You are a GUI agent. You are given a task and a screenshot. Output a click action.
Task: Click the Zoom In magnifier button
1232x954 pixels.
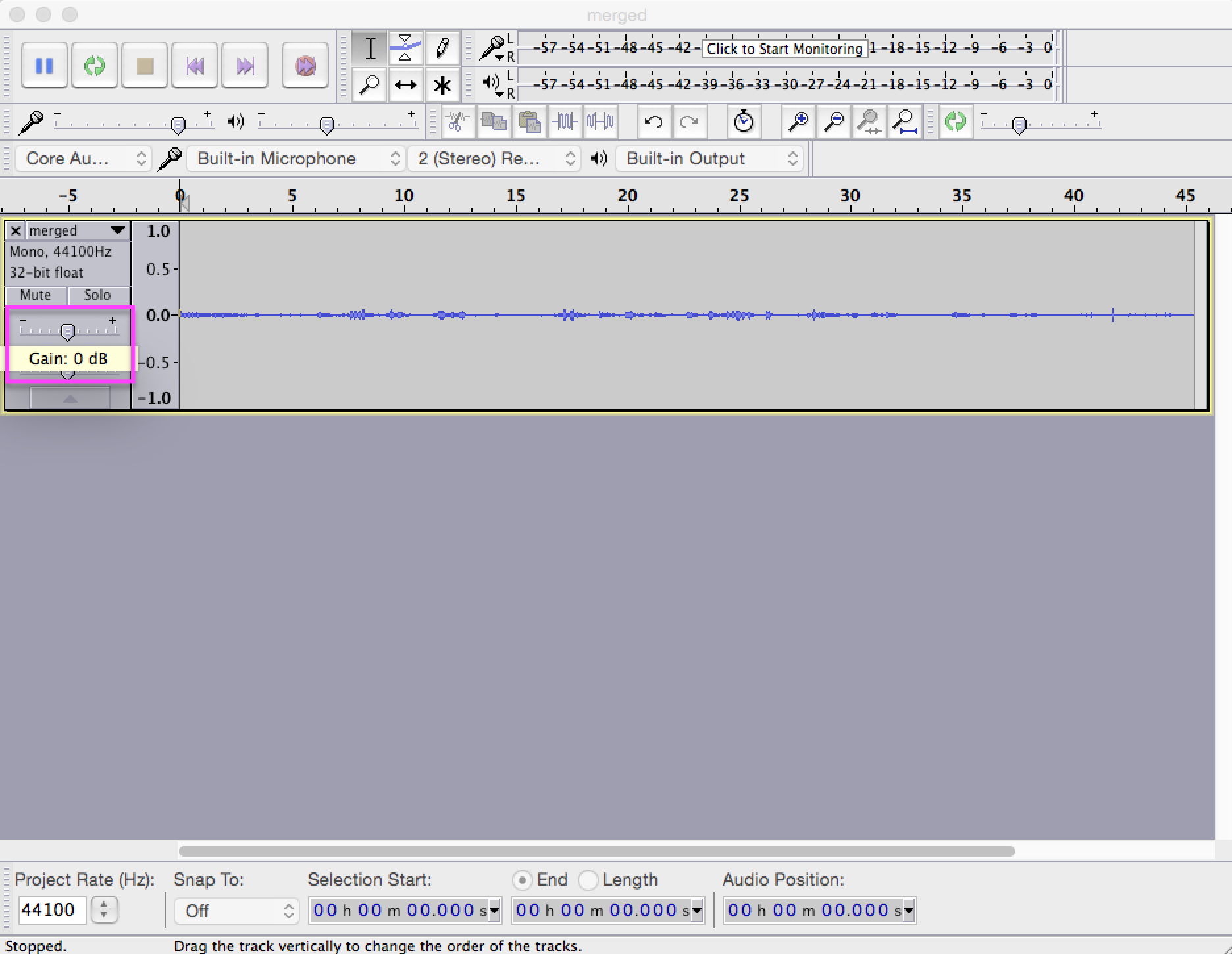point(798,122)
